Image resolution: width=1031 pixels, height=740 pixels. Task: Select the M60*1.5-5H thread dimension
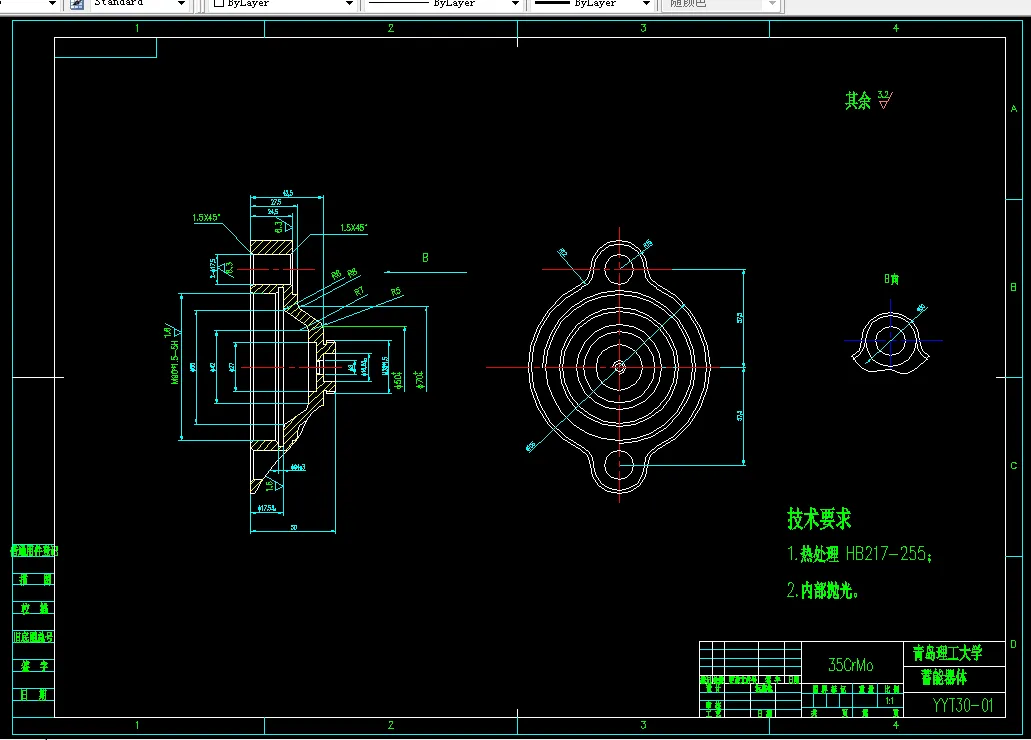[174, 362]
